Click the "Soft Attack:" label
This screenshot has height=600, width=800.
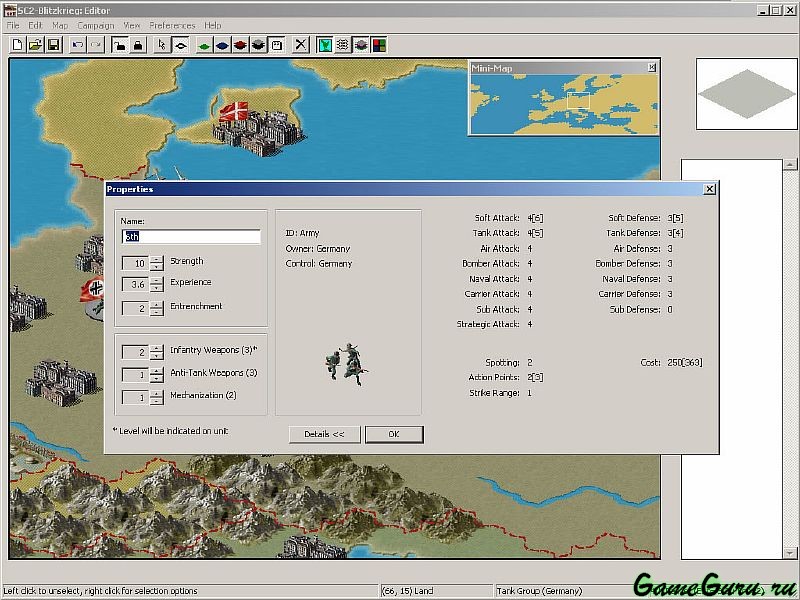point(497,218)
